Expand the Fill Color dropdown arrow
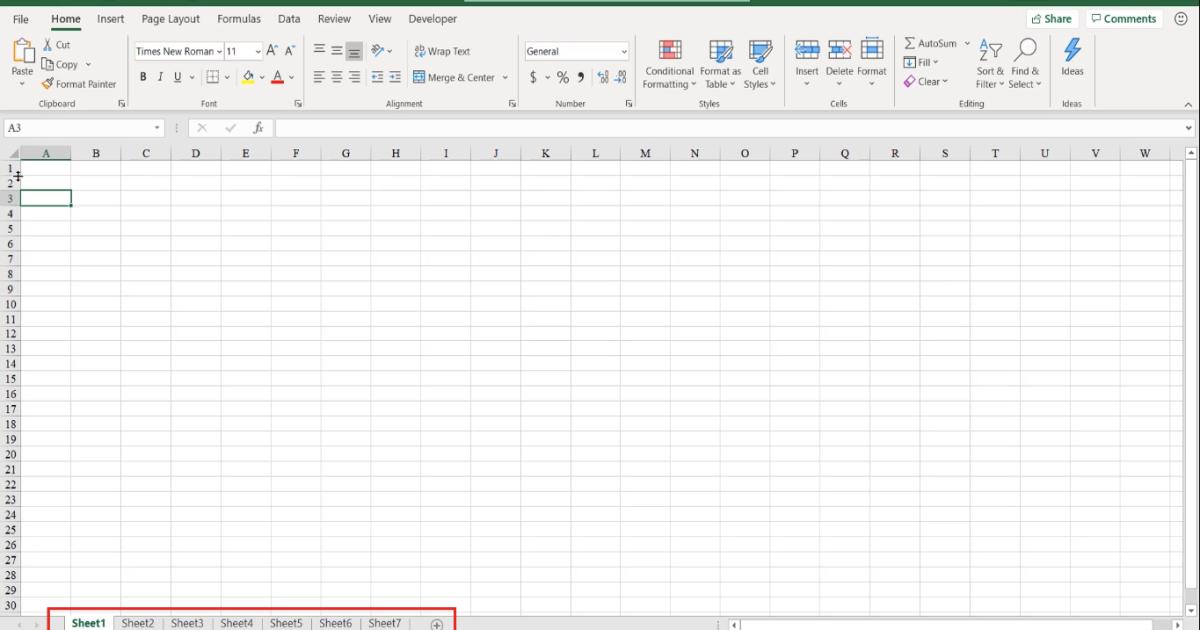1200x630 pixels. [x=261, y=76]
